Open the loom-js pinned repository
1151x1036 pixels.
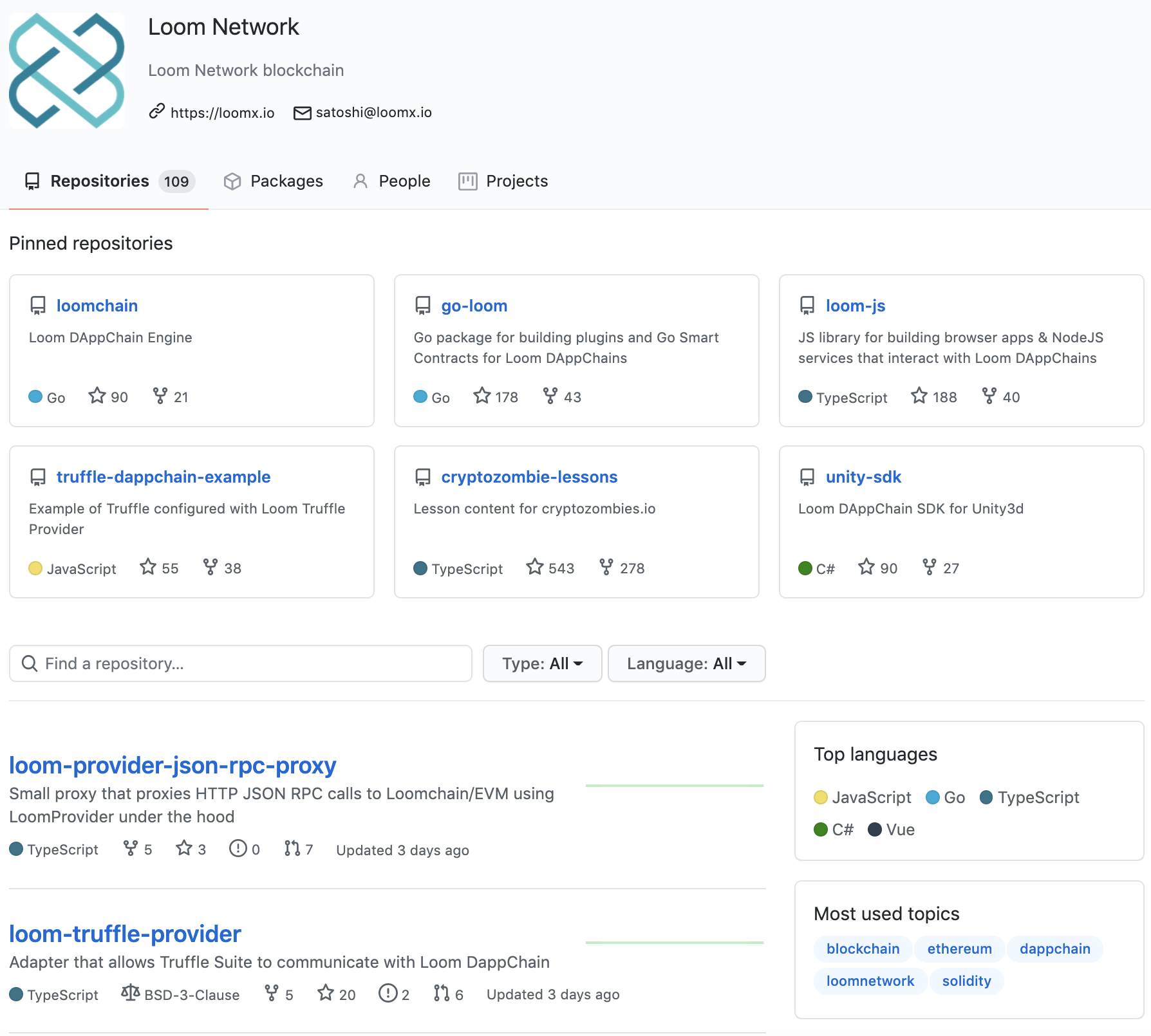[856, 306]
